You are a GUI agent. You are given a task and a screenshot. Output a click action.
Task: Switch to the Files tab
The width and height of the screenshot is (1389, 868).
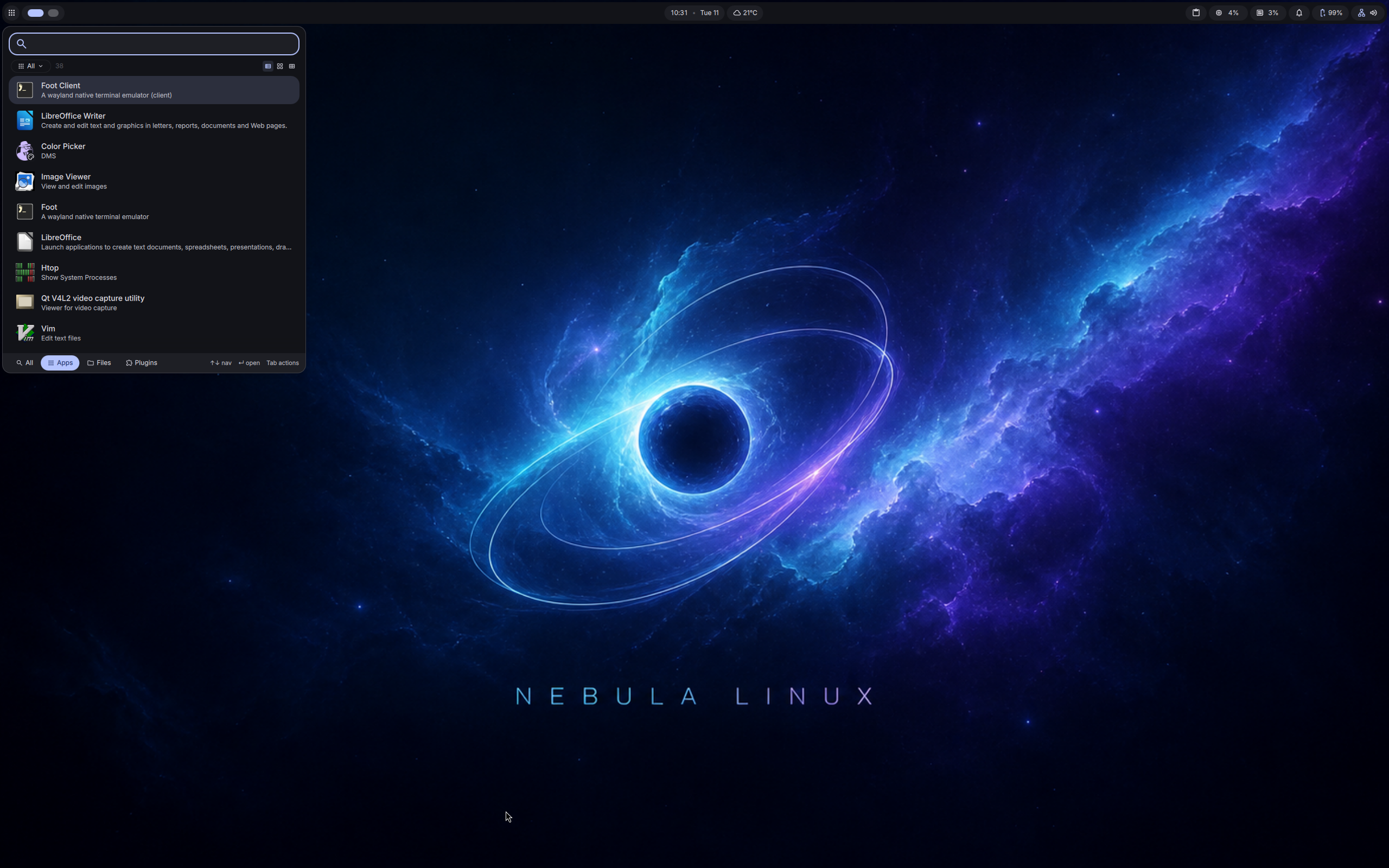[99, 363]
